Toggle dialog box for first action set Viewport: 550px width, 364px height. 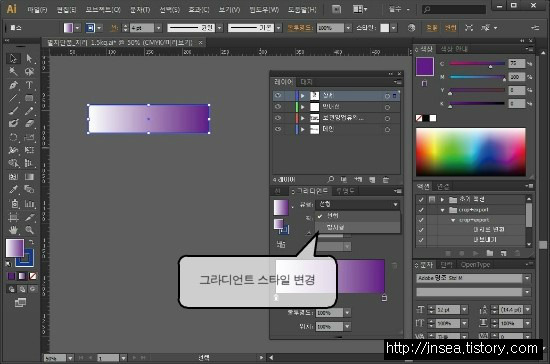tap(432, 200)
